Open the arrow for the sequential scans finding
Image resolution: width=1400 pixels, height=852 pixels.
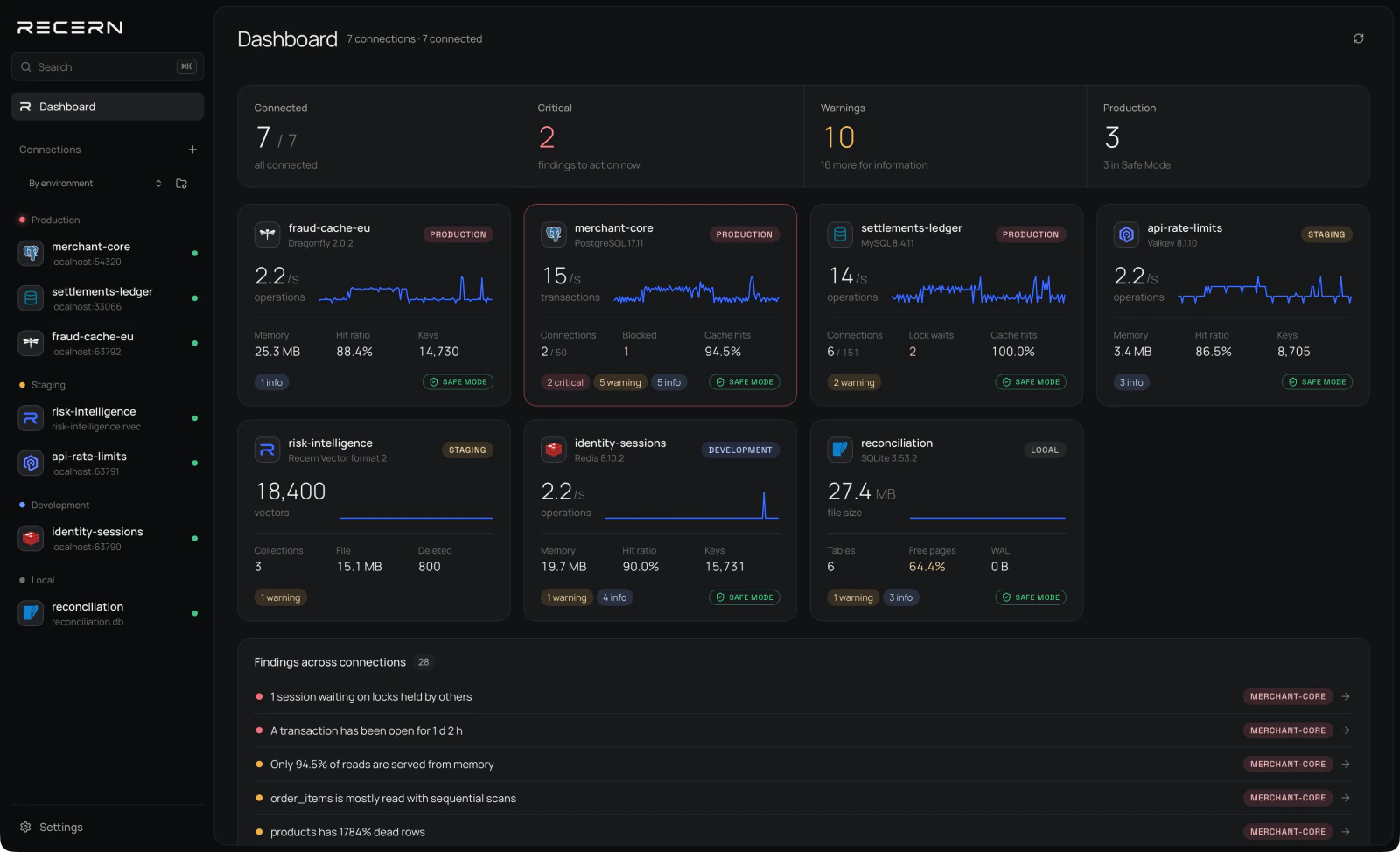click(1346, 798)
